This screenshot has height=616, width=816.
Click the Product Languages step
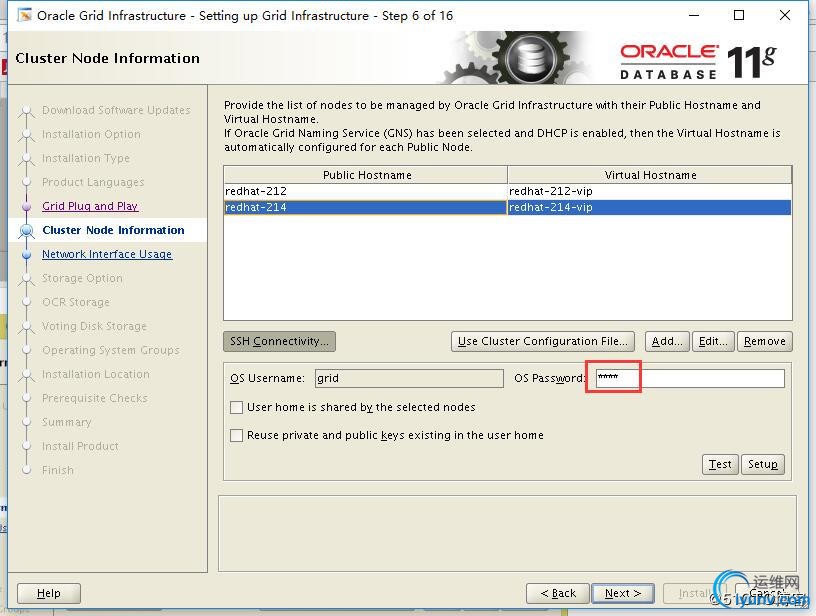(x=93, y=182)
